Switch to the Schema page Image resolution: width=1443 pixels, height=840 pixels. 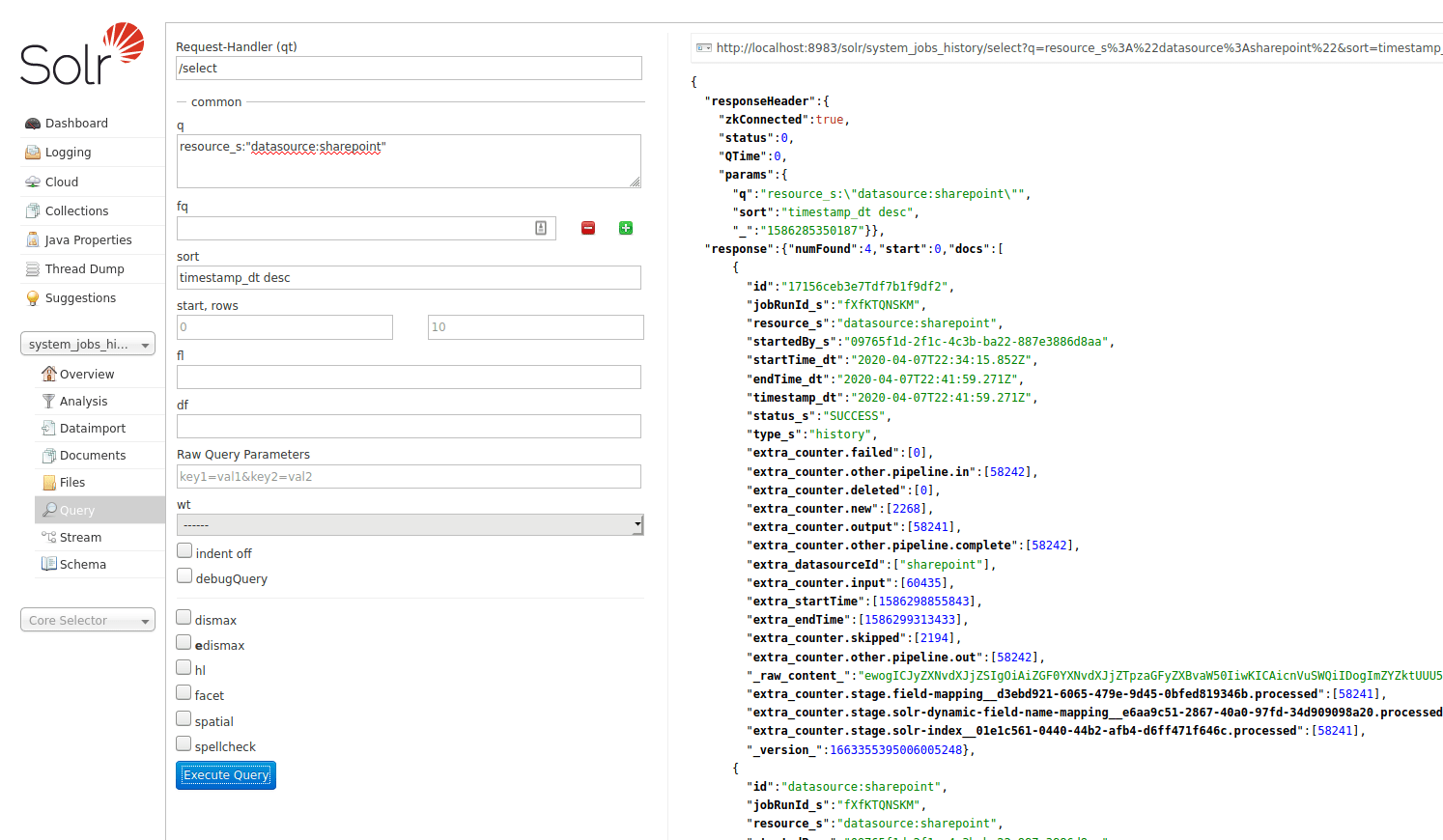point(84,564)
